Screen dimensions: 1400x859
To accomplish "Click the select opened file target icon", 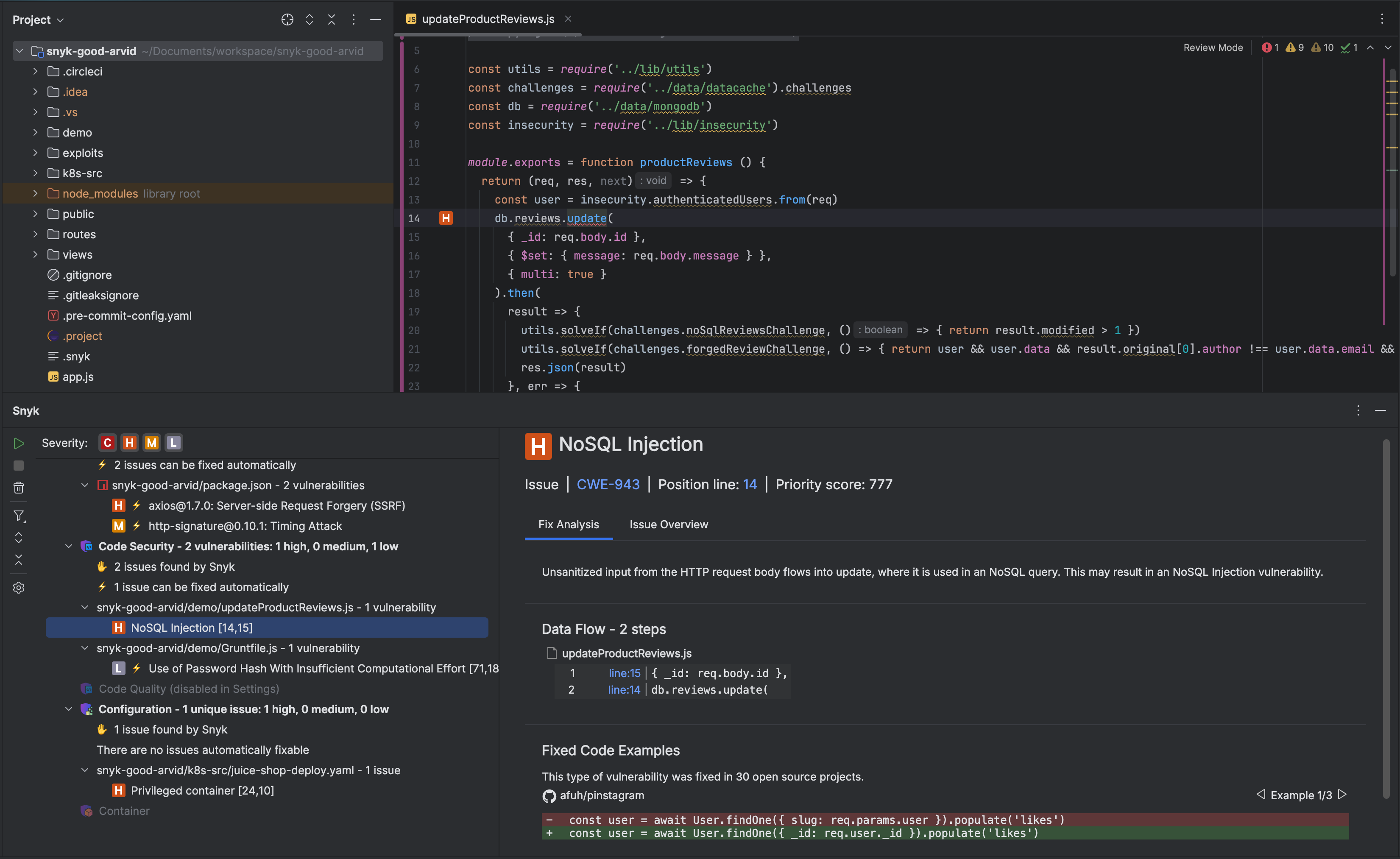I will pyautogui.click(x=287, y=20).
